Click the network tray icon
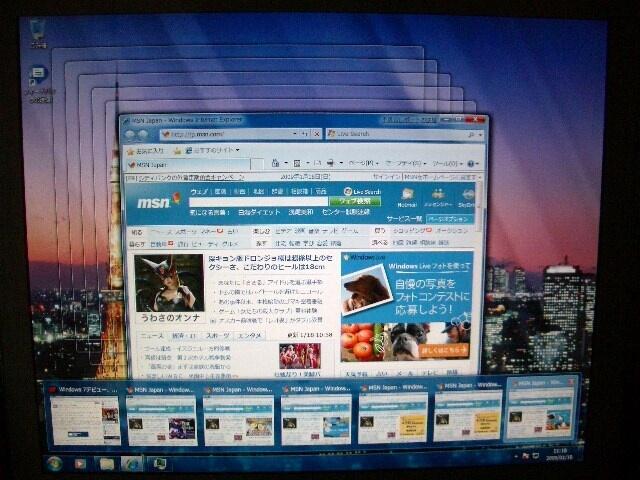640x480 pixels. pyautogui.click(x=536, y=456)
